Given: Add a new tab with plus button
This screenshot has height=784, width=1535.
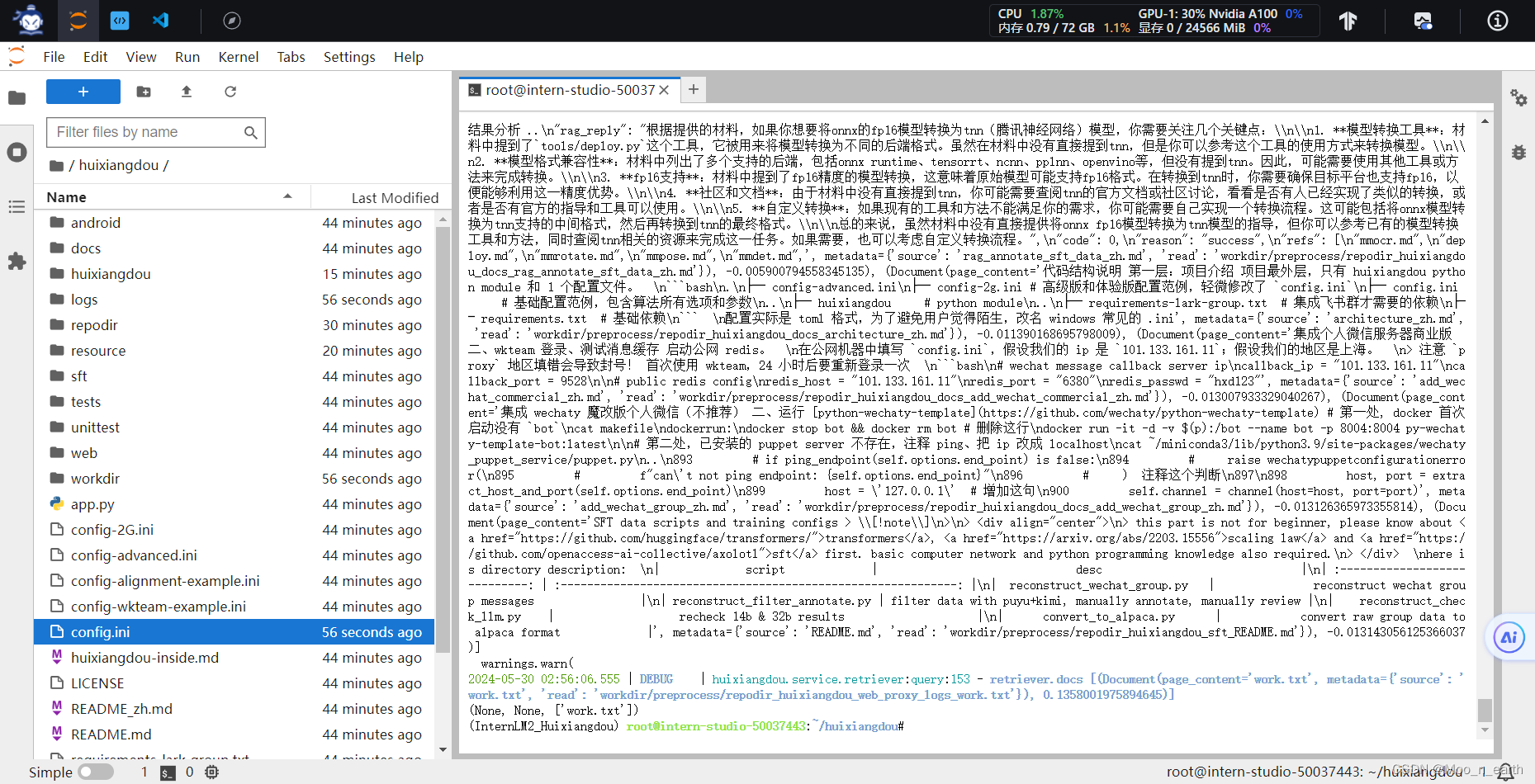Looking at the screenshot, I should pos(694,90).
